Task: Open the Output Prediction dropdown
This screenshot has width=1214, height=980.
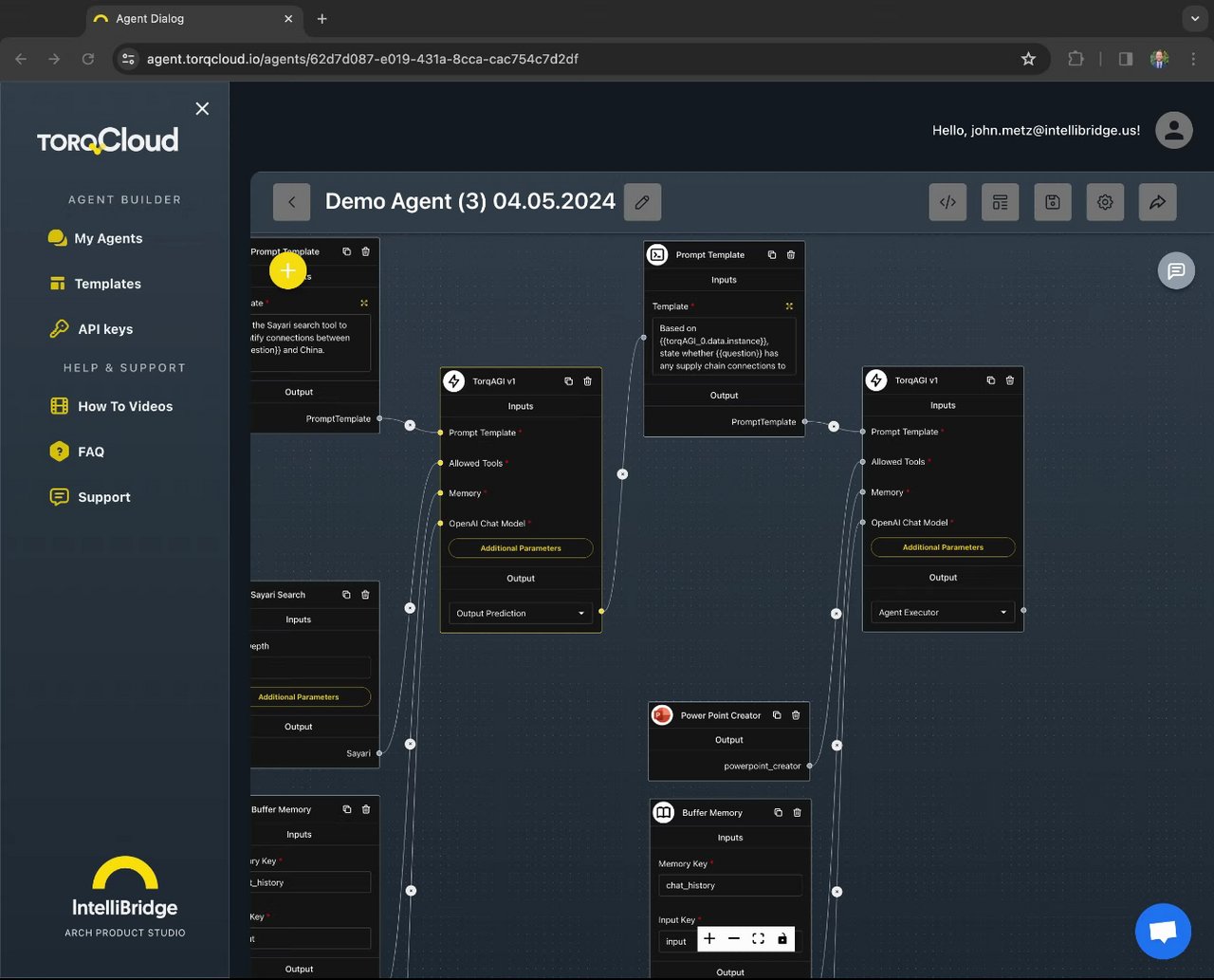Action: point(521,614)
